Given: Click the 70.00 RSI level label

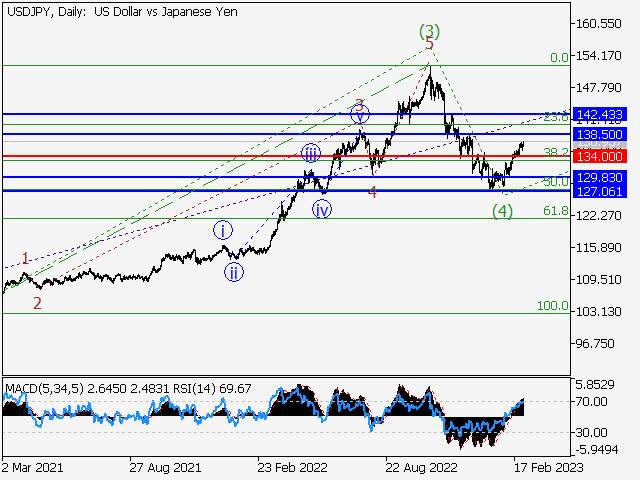Looking at the screenshot, I should pos(591,402).
